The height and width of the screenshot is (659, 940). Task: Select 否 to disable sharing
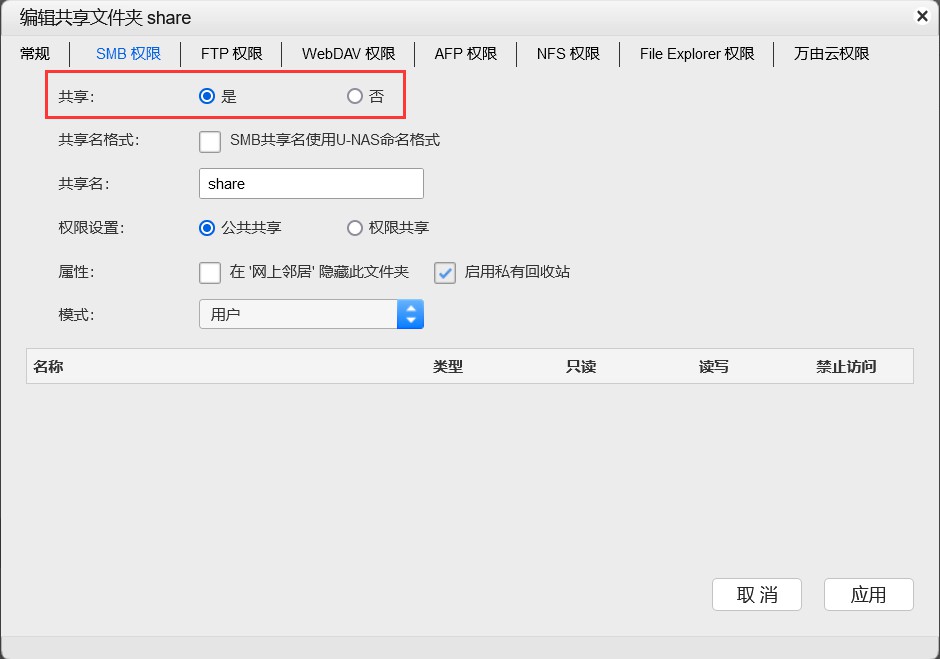click(x=355, y=97)
